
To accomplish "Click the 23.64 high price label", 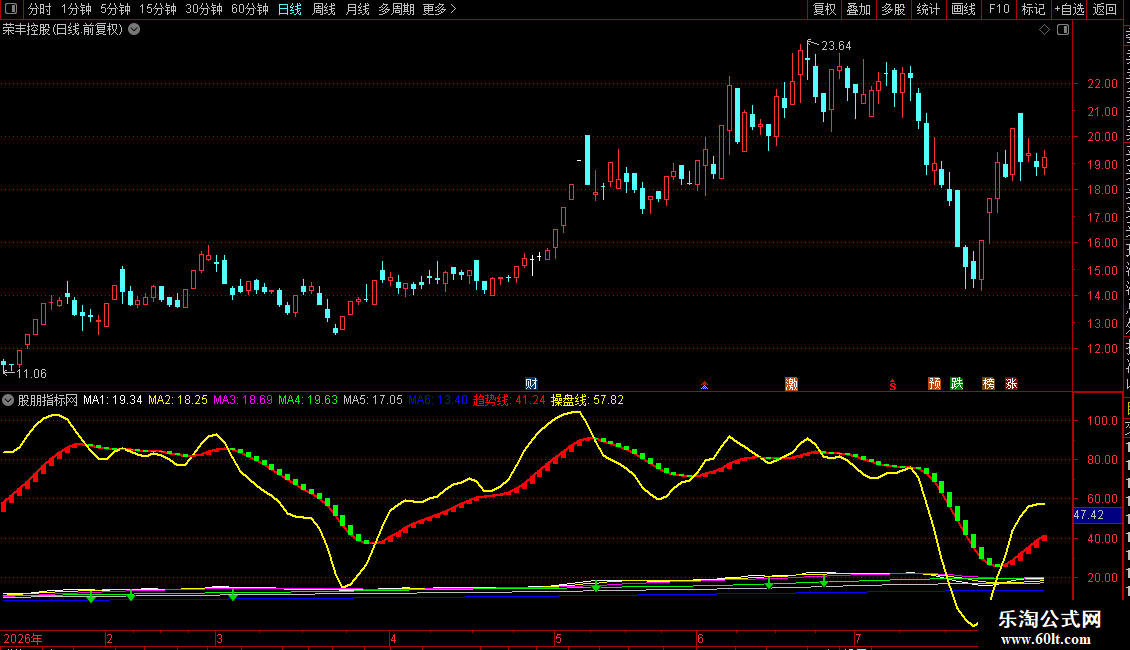I will point(836,45).
